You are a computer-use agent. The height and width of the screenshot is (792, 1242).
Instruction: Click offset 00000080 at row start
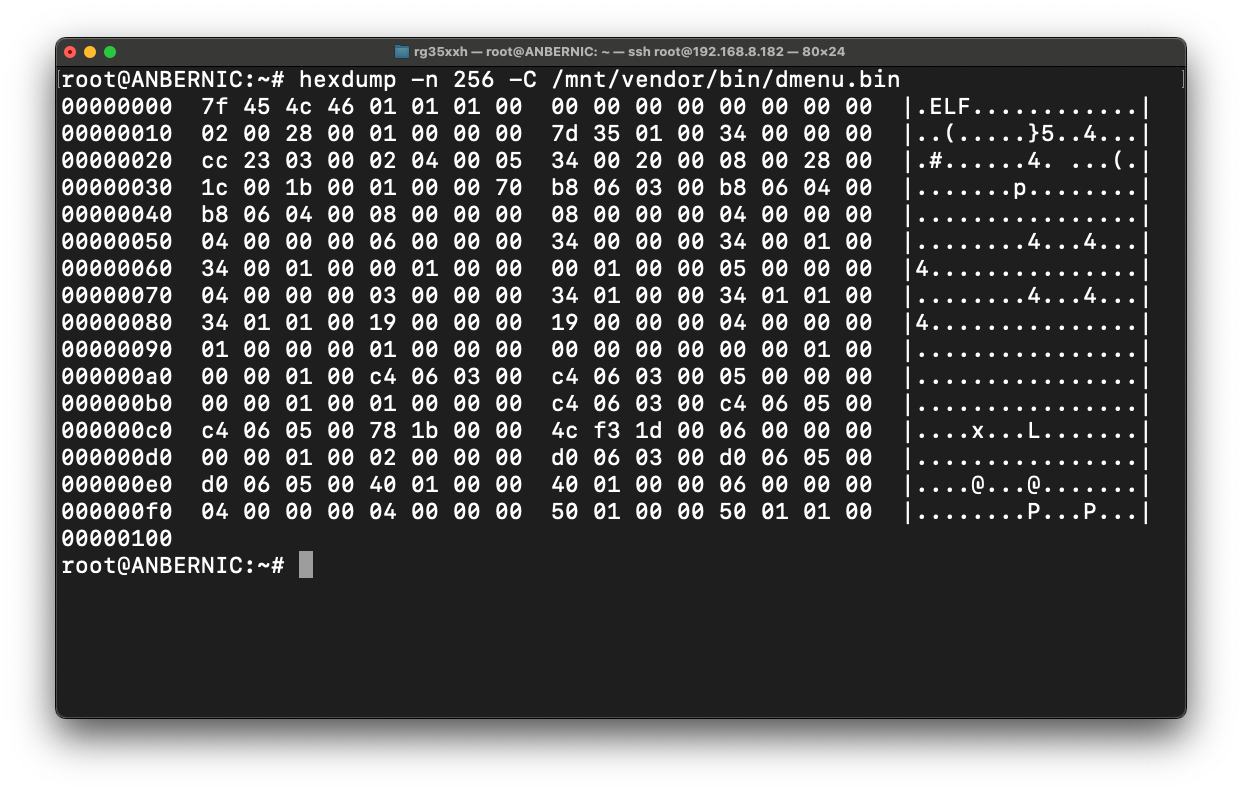(117, 322)
